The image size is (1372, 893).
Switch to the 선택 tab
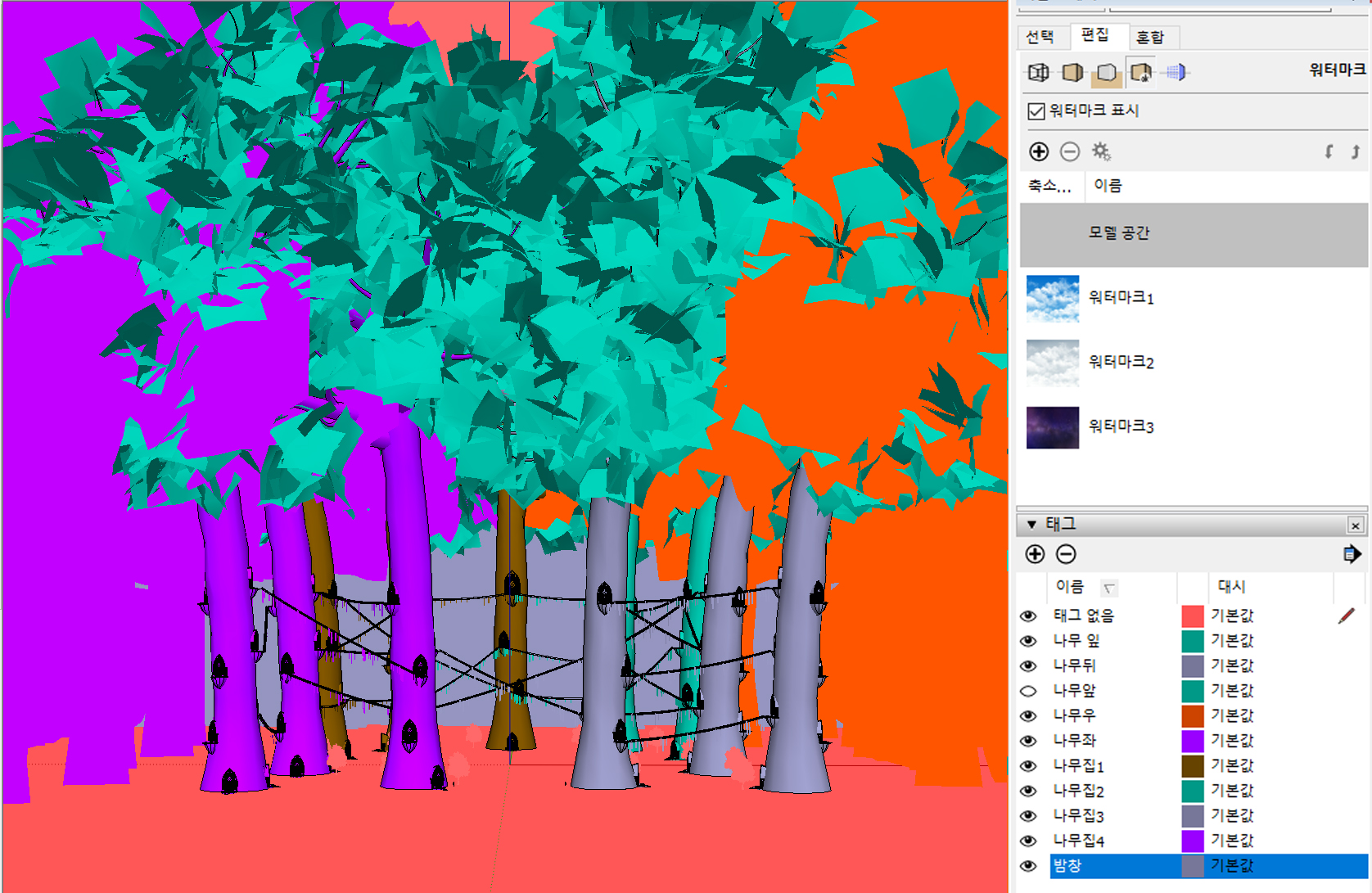point(1040,37)
